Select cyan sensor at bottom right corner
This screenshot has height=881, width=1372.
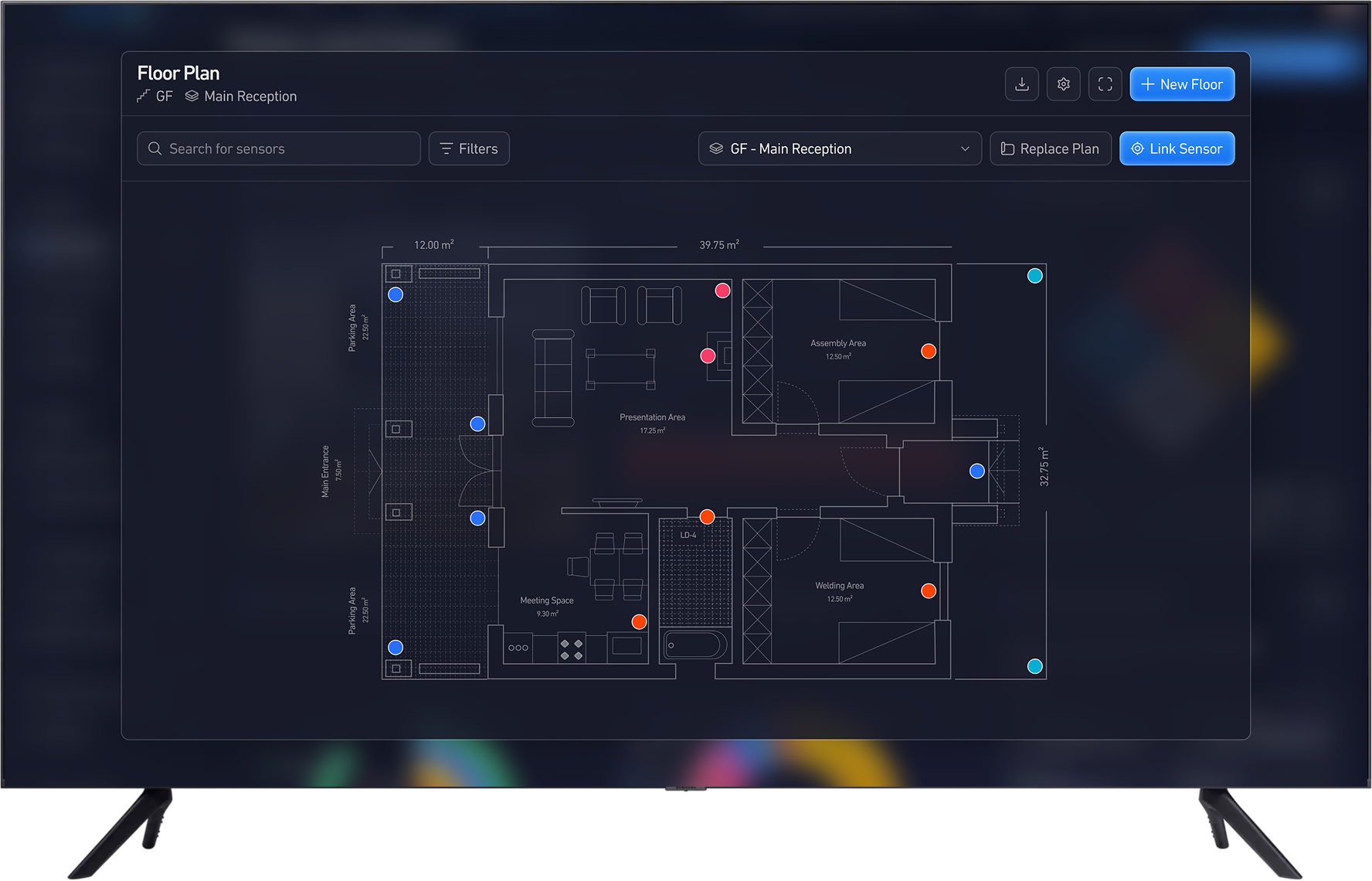pos(1035,666)
